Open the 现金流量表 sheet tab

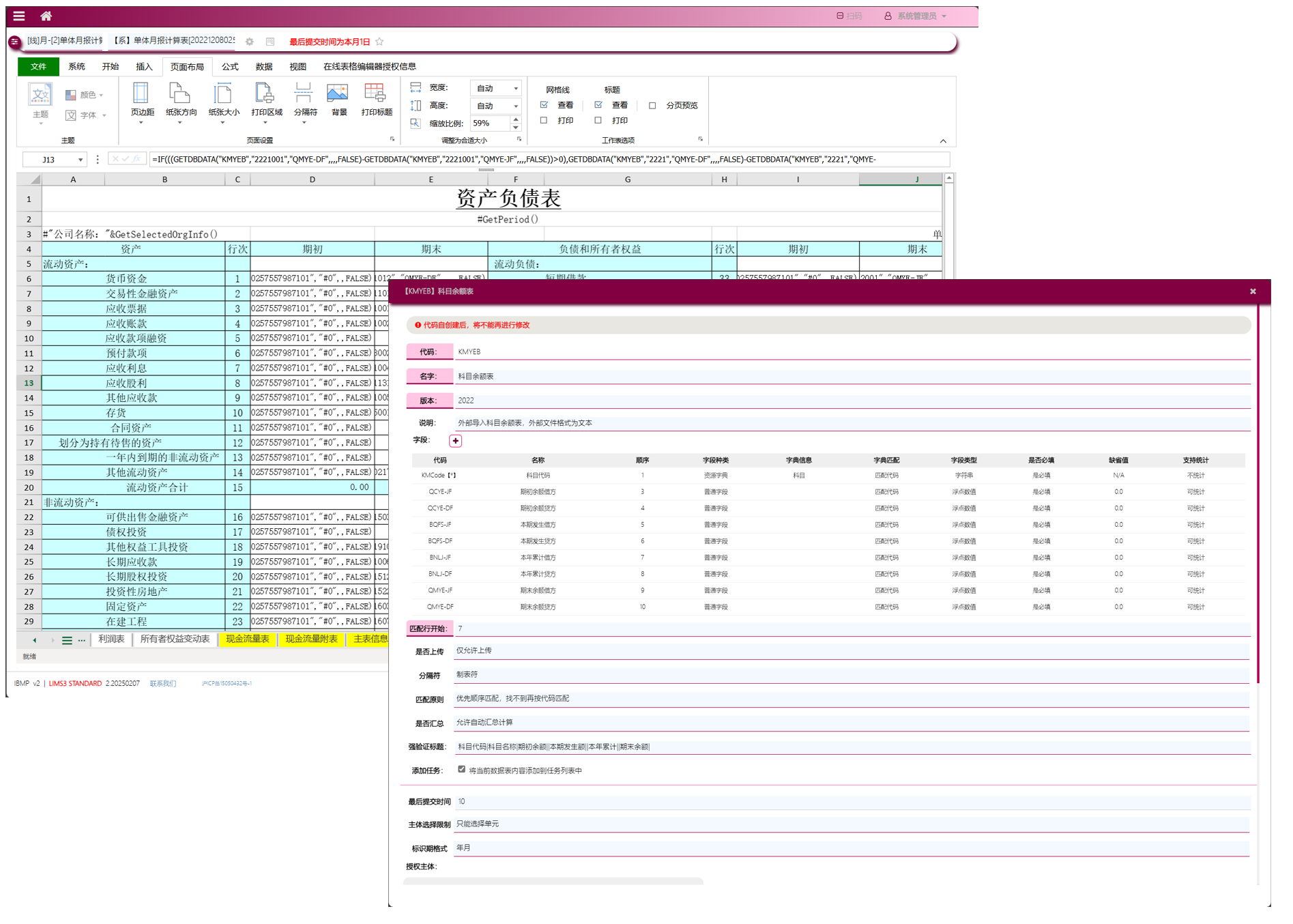click(247, 639)
